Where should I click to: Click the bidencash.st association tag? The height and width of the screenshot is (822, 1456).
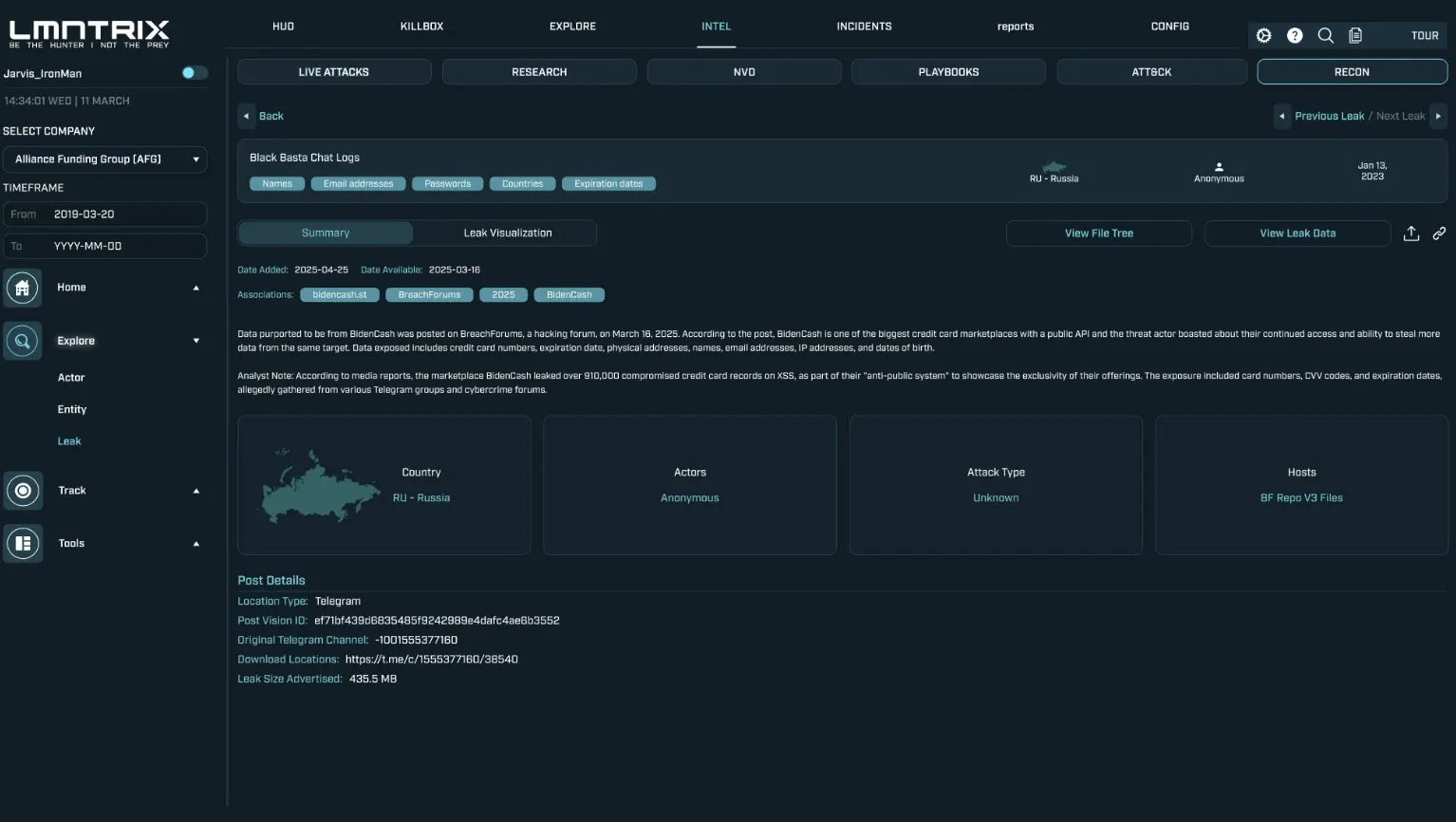[x=340, y=295]
